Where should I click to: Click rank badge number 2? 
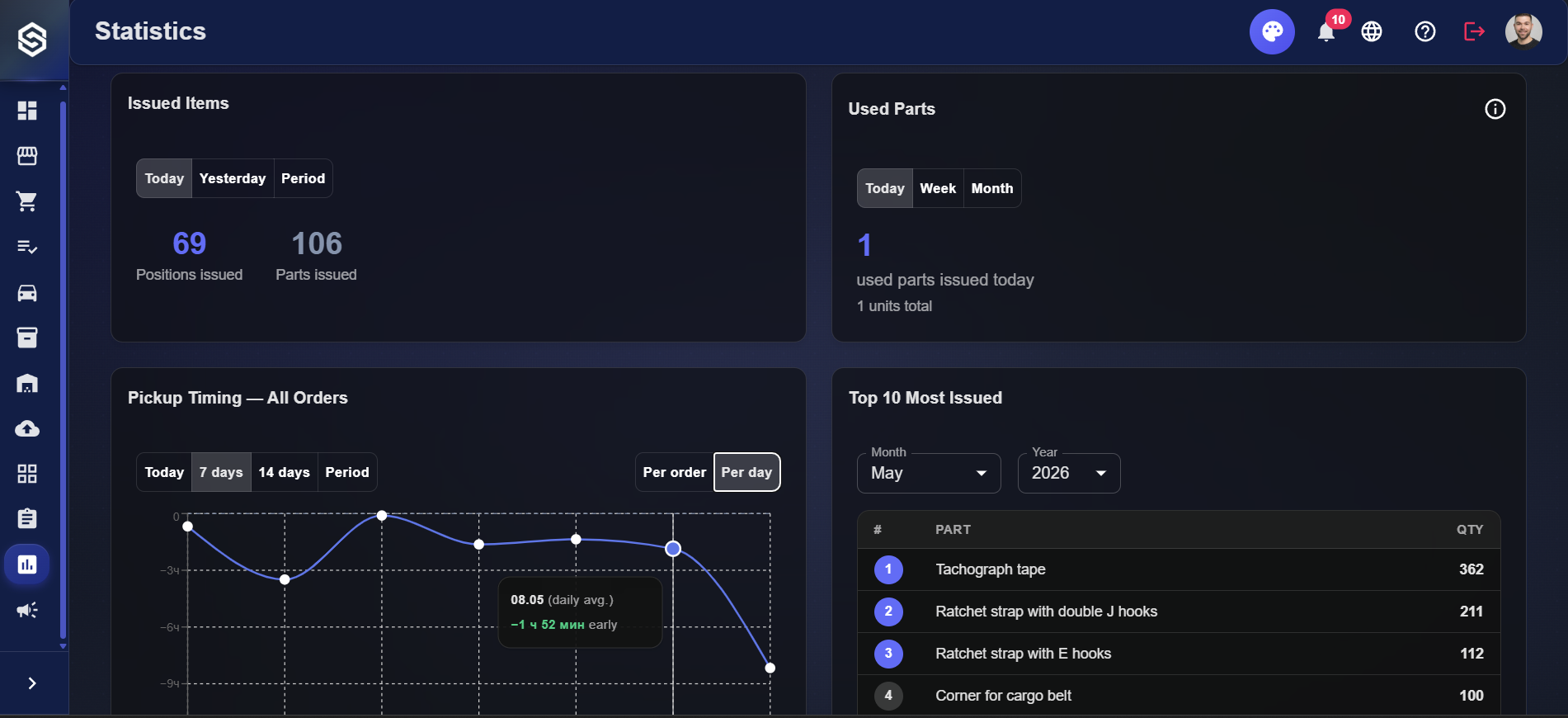[x=888, y=612]
